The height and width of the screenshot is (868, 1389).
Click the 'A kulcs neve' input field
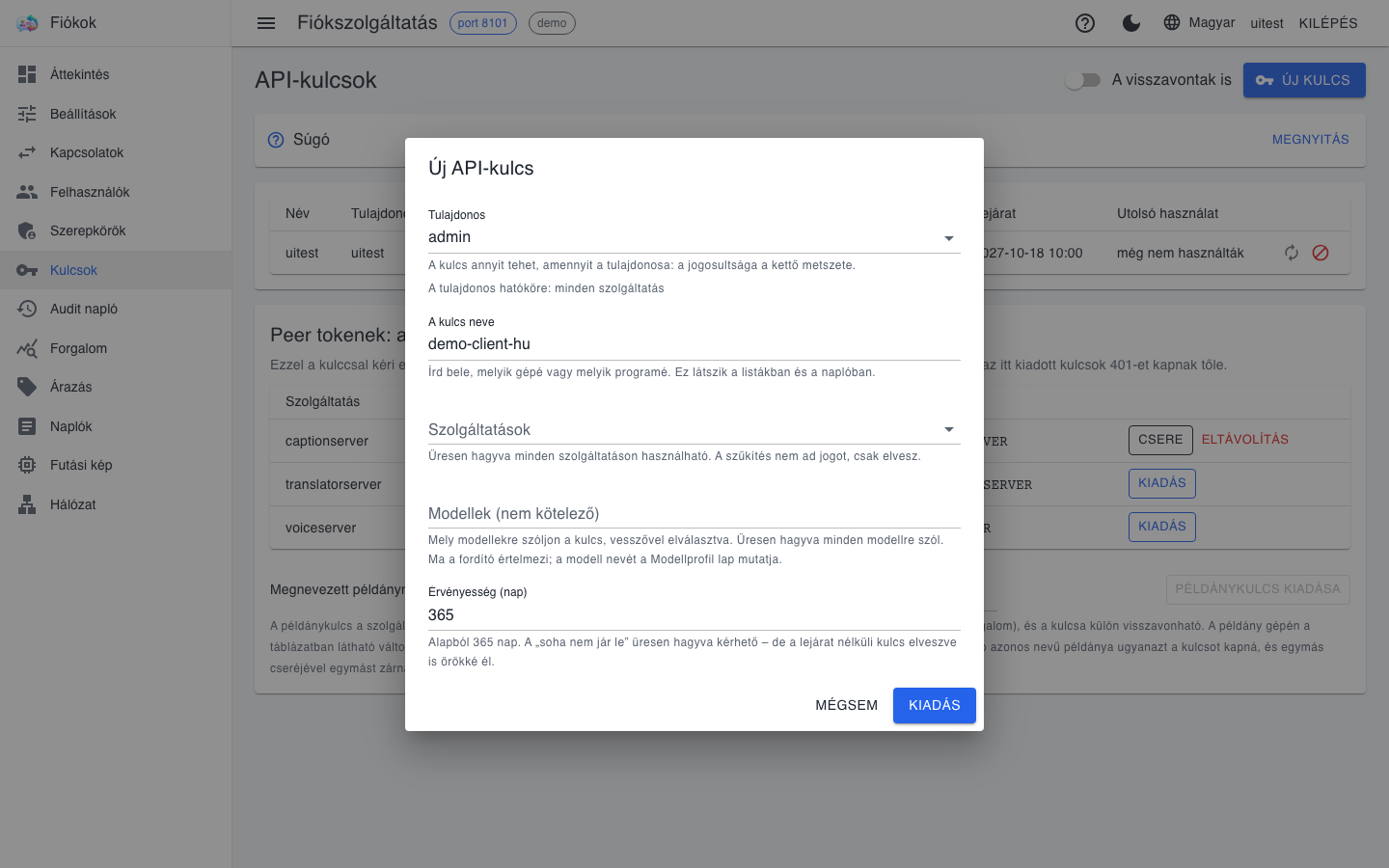point(694,344)
